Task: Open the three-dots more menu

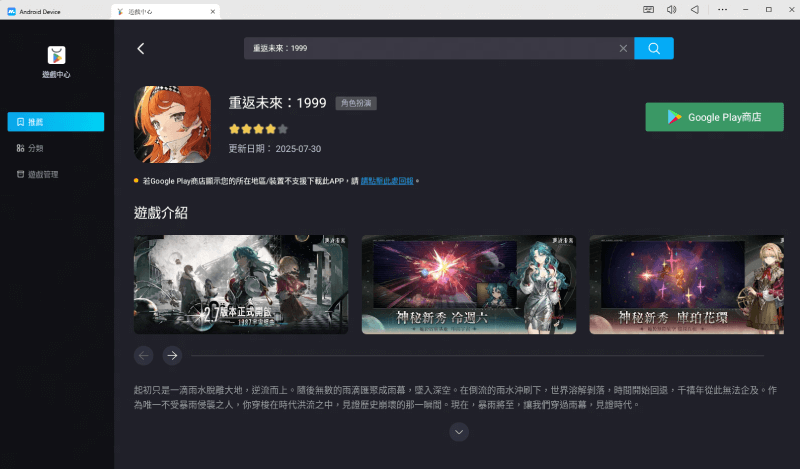Action: point(722,10)
